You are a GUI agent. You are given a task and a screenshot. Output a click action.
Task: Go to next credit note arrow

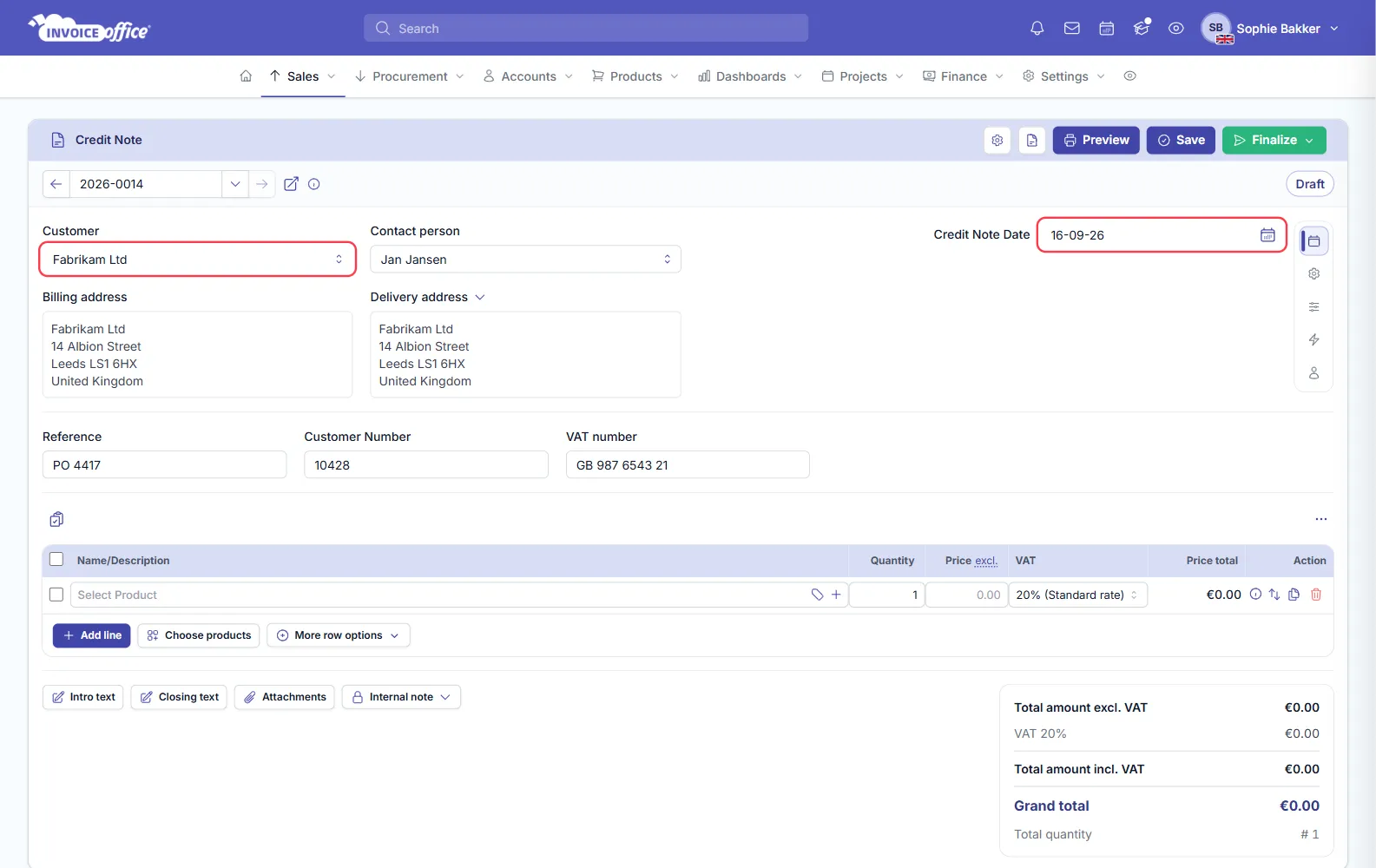pyautogui.click(x=261, y=184)
